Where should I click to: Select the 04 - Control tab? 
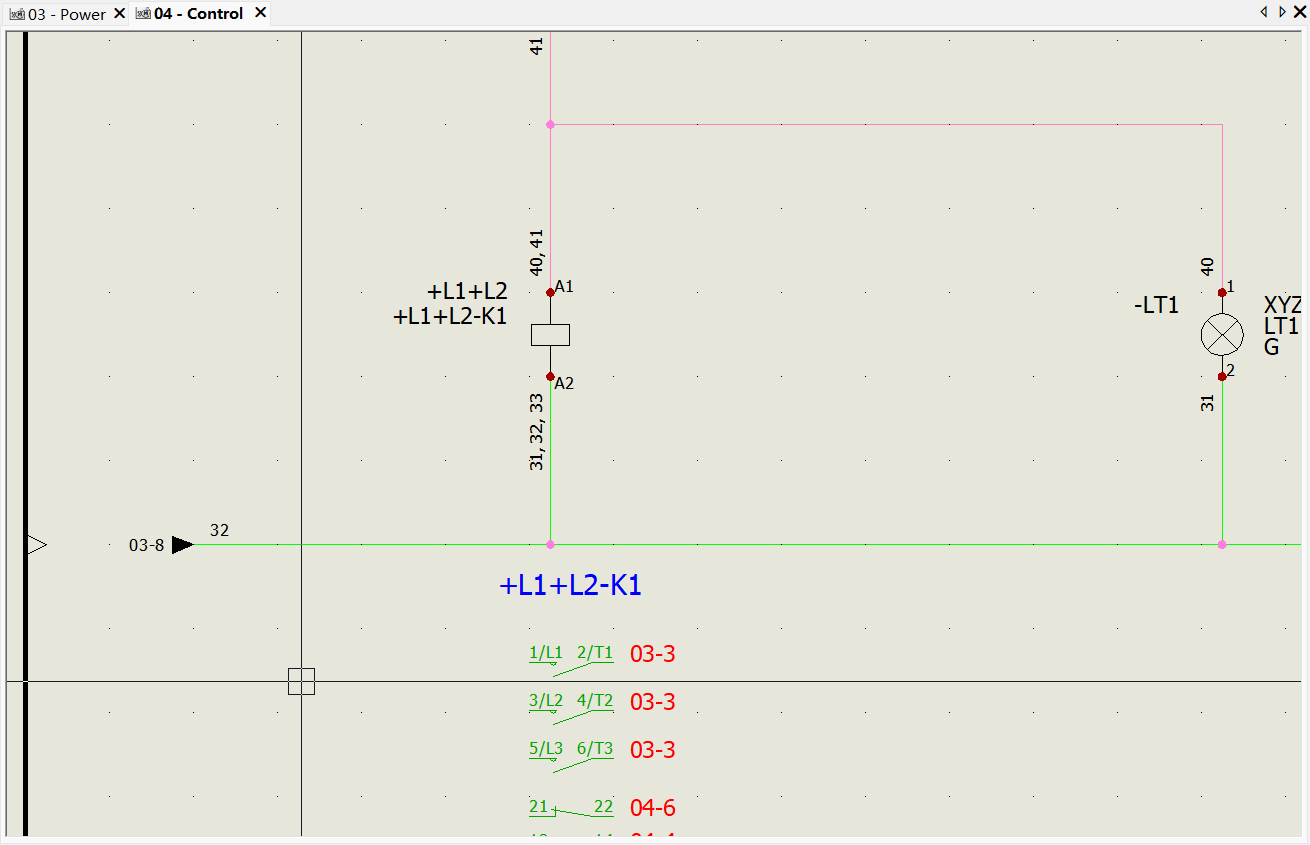click(x=198, y=14)
